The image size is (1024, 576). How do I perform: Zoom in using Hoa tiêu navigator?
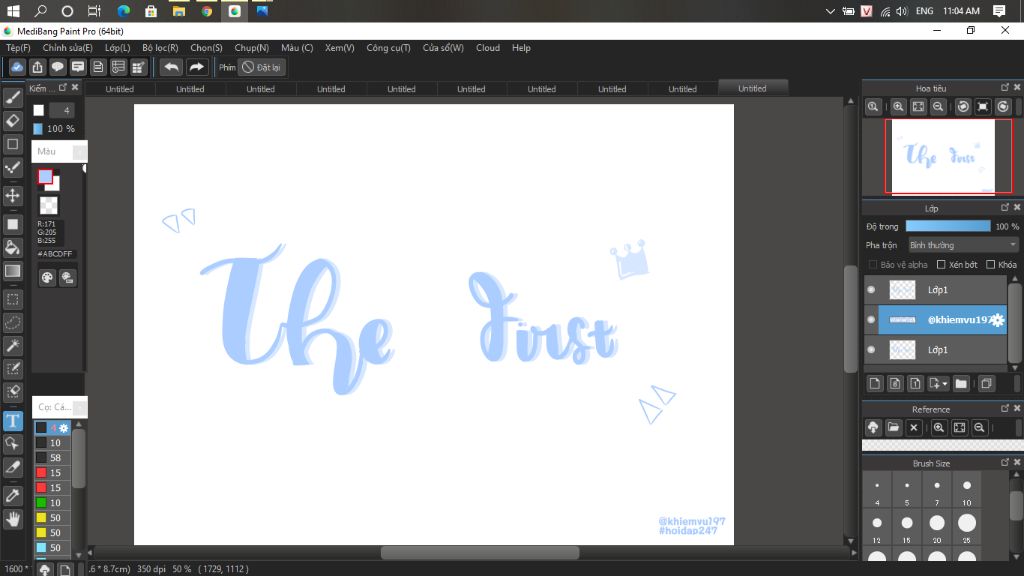tap(898, 106)
